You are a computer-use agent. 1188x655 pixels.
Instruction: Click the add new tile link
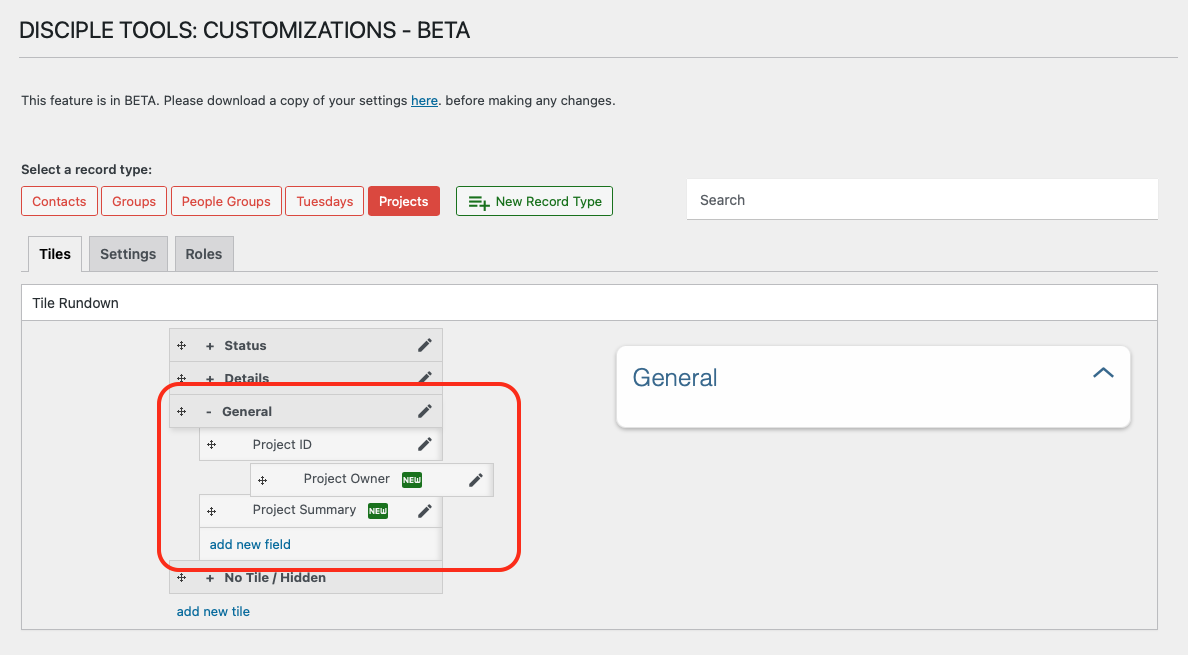coord(213,611)
